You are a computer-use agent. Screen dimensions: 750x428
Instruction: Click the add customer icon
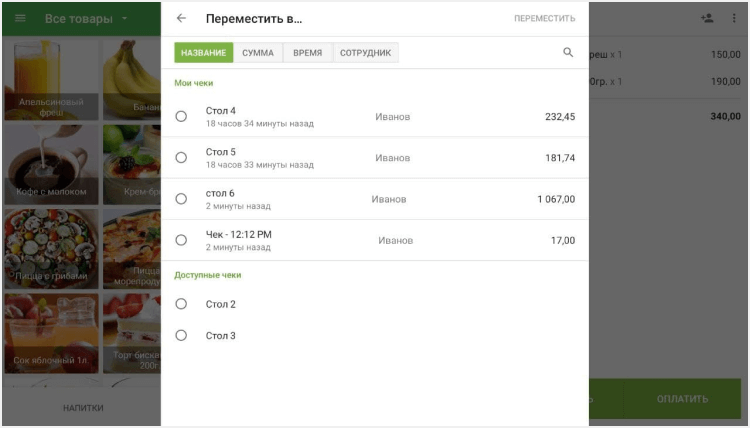[x=707, y=19]
